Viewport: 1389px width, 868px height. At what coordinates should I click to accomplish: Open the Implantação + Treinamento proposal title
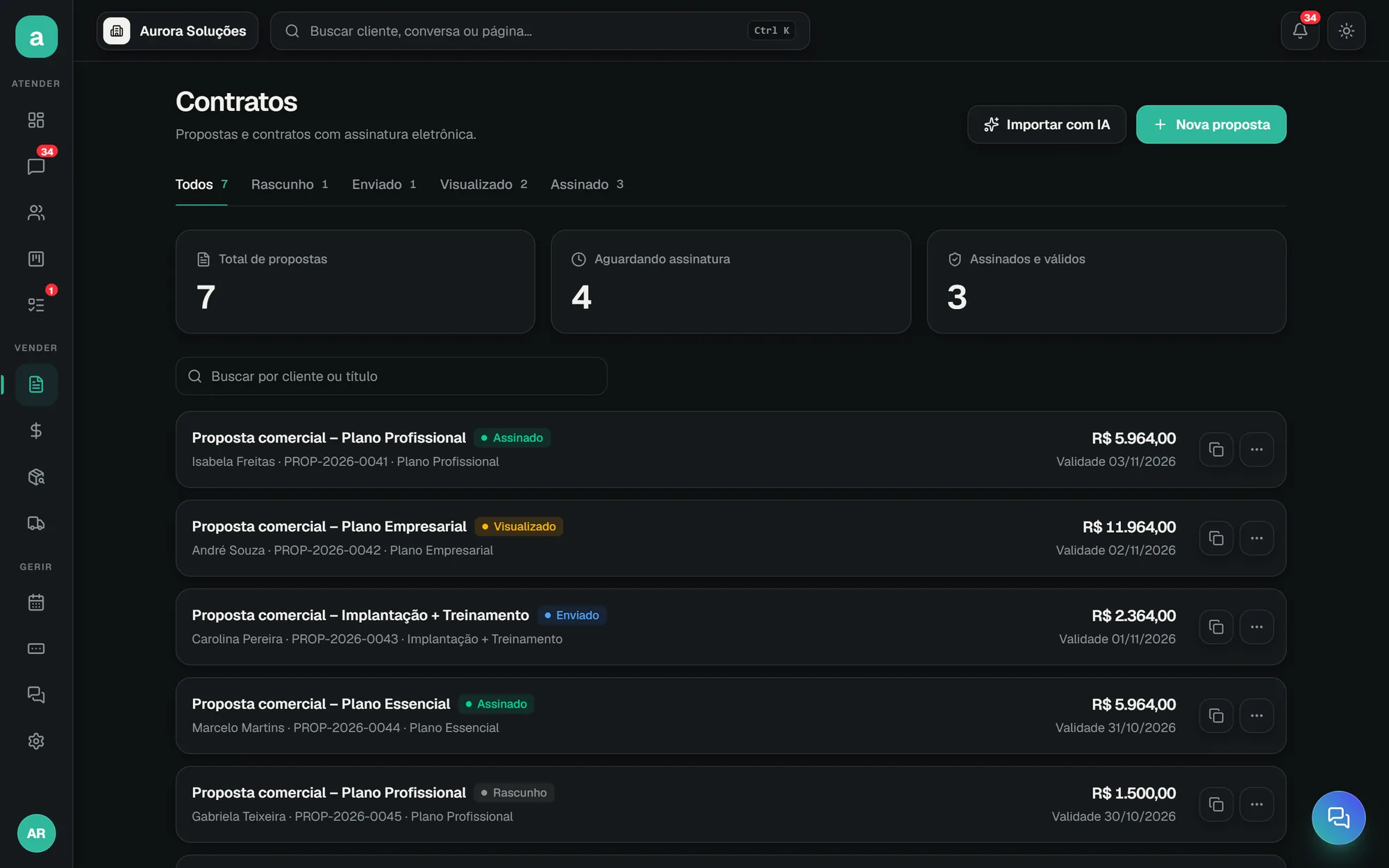360,615
